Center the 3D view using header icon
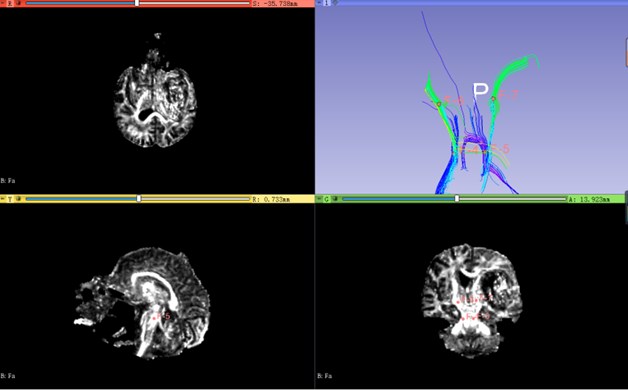 pos(335,3)
